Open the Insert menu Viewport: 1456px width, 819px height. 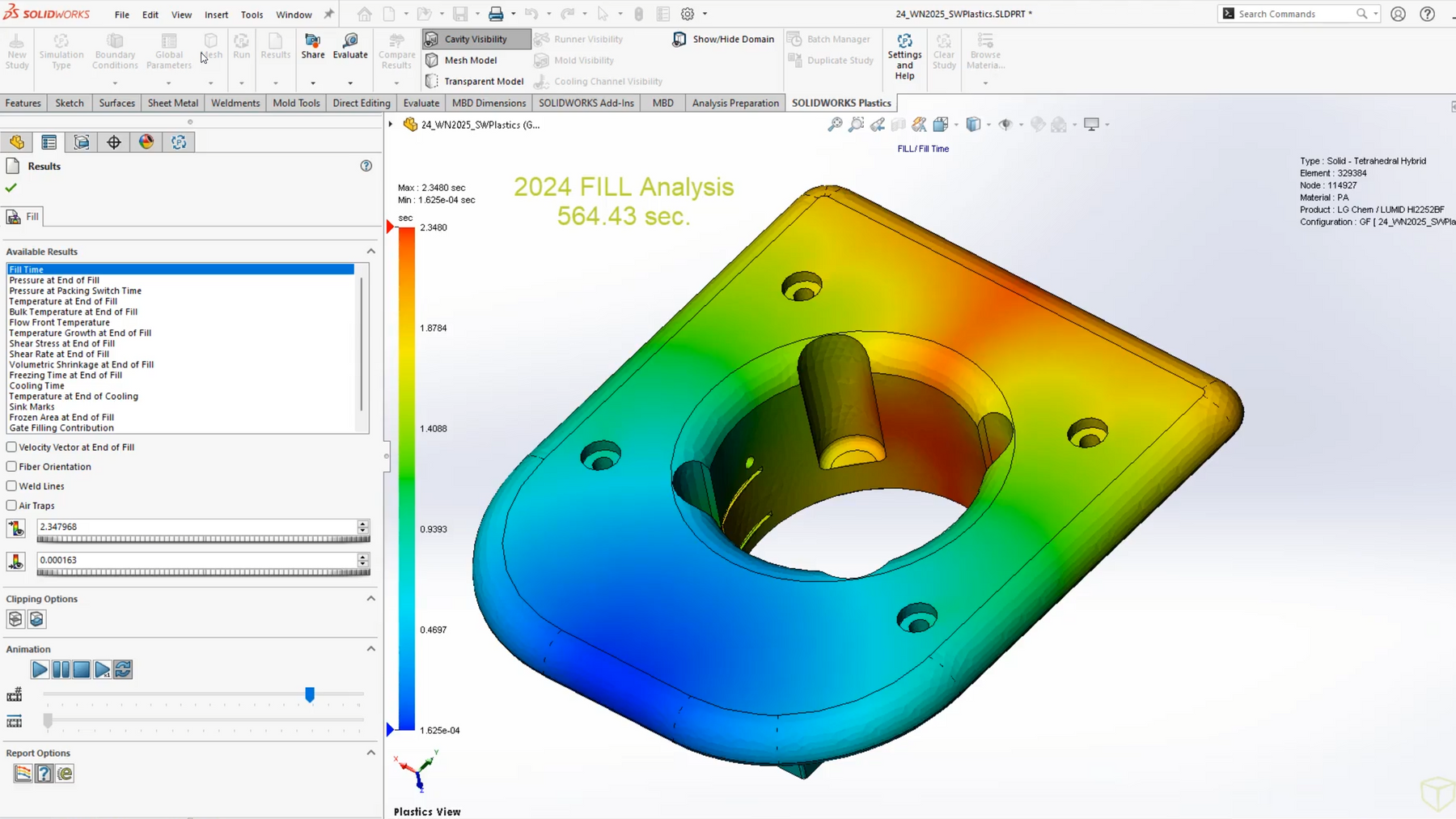[216, 15]
